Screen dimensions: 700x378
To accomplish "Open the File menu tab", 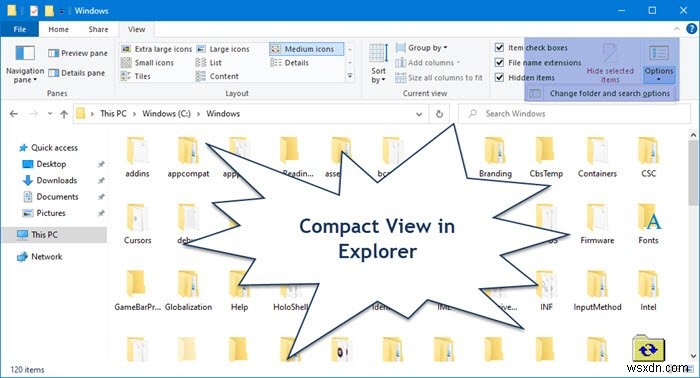I will click(x=20, y=29).
